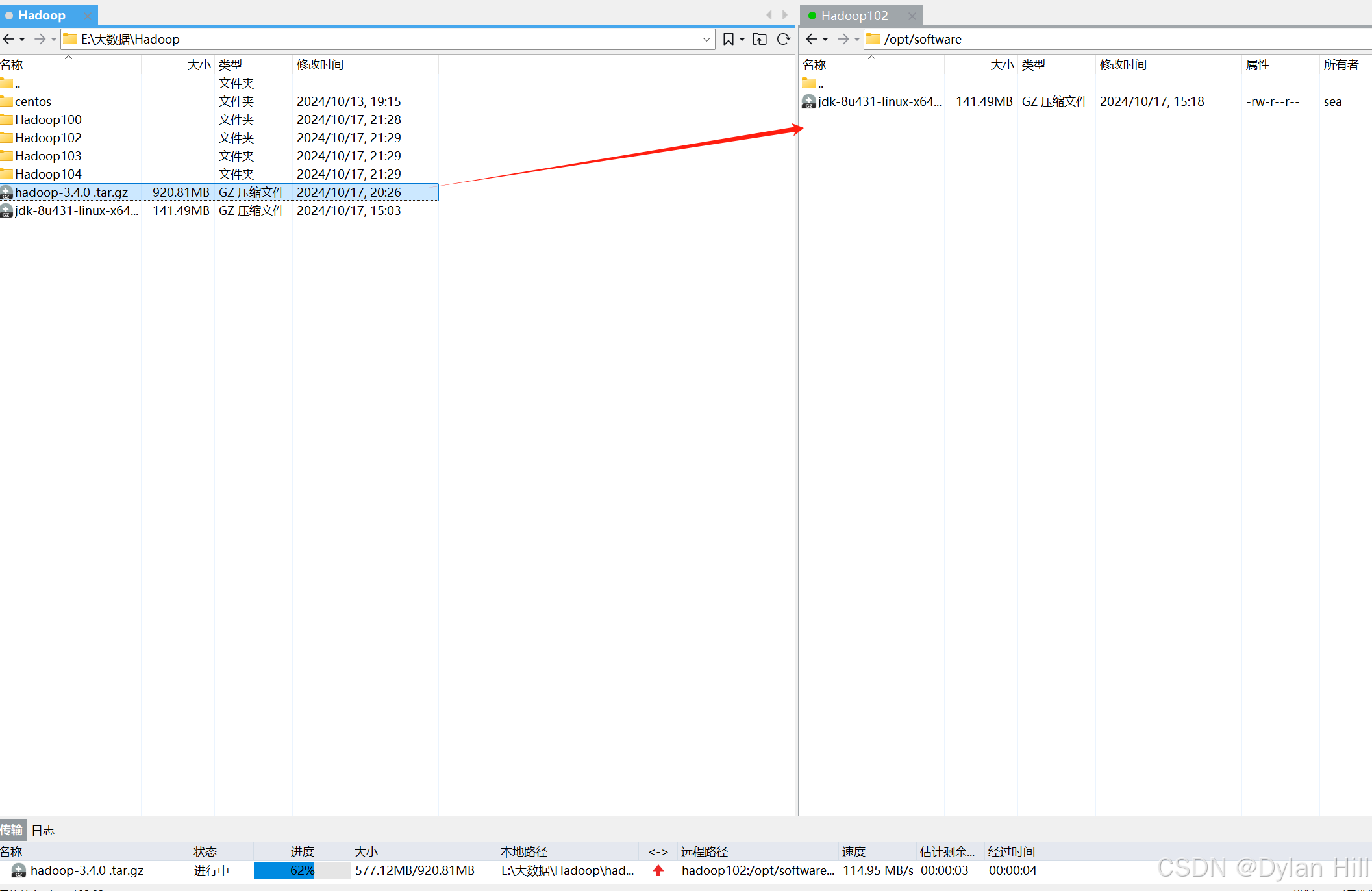Refresh the local Hadoop folder listing
Screen dimensions: 1372x891
784,39
